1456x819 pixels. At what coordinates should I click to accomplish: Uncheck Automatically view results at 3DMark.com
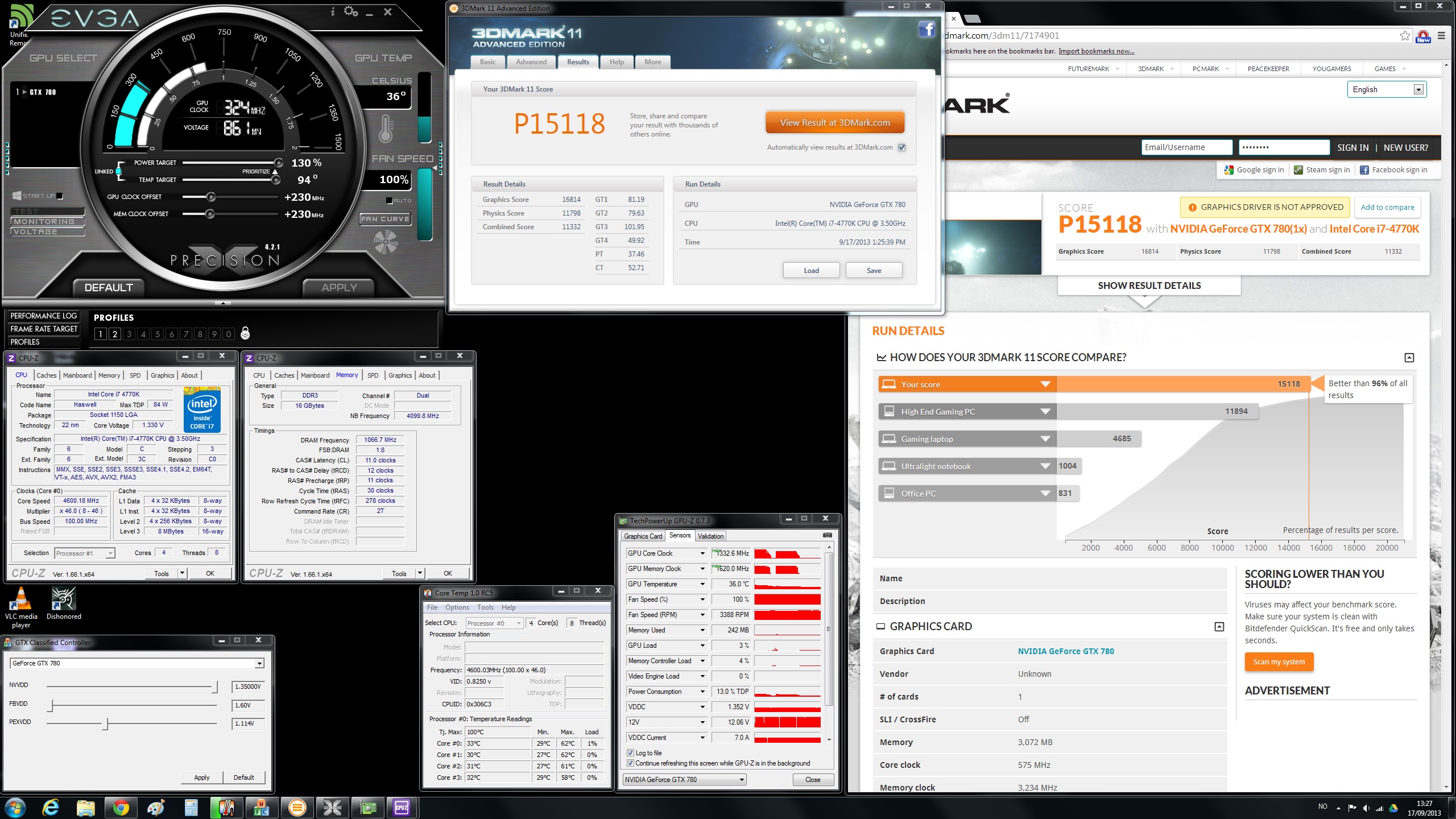901,147
